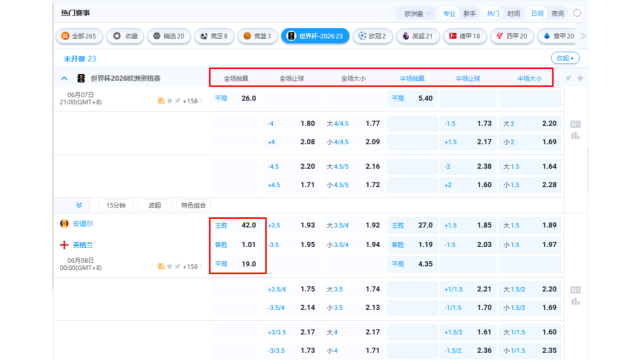Open the +159 more markets link
The height and width of the screenshot is (360, 640).
tap(192, 266)
